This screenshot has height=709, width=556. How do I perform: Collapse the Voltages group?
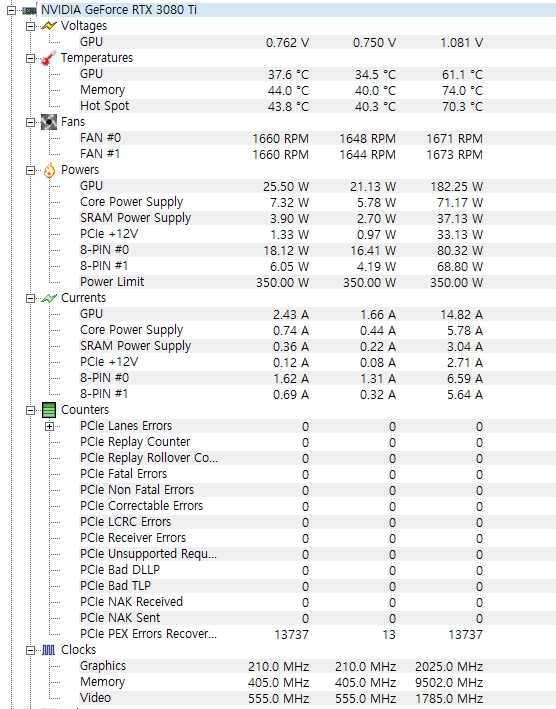pyautogui.click(x=30, y=26)
